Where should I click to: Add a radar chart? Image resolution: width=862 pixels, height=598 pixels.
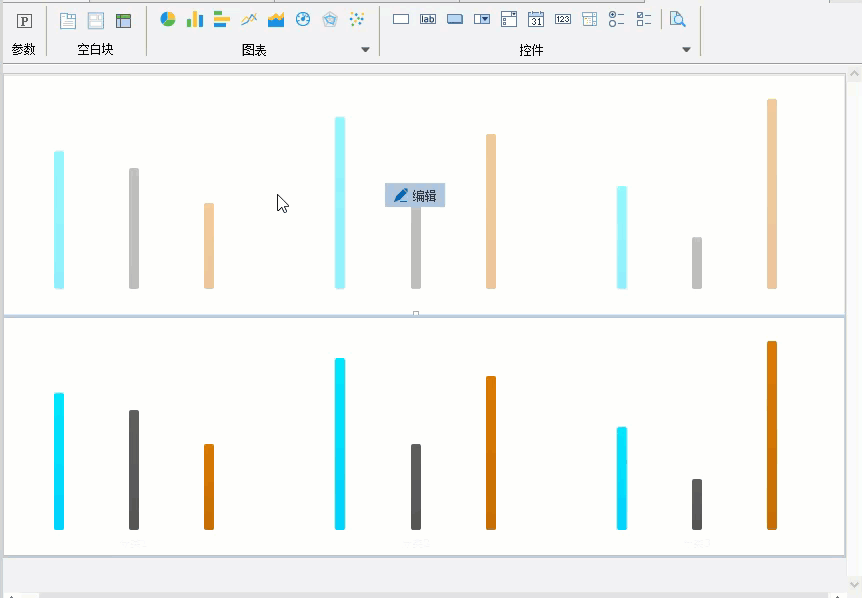tap(330, 19)
